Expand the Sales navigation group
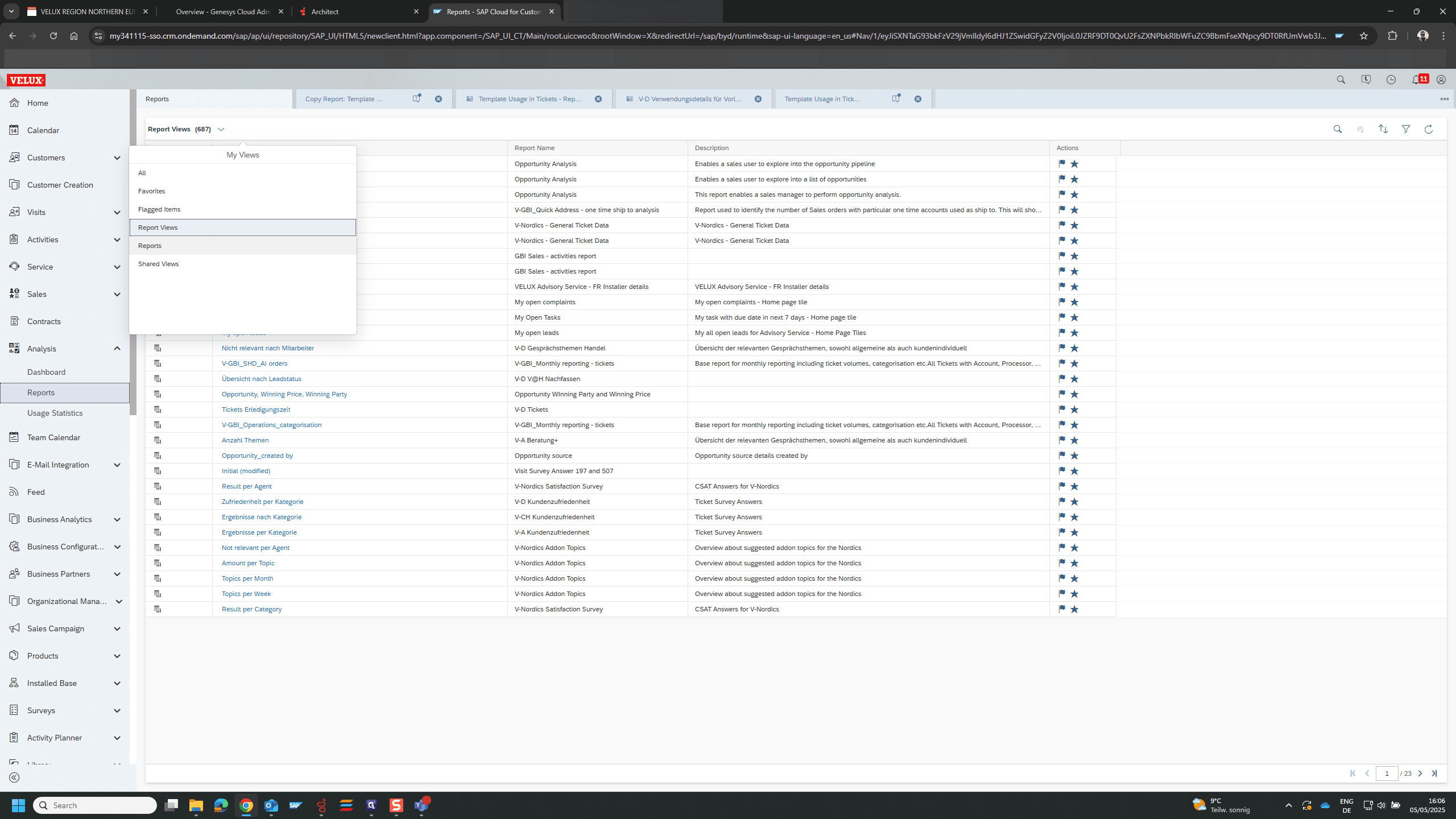Screen dimensions: 1456x819 [117, 295]
